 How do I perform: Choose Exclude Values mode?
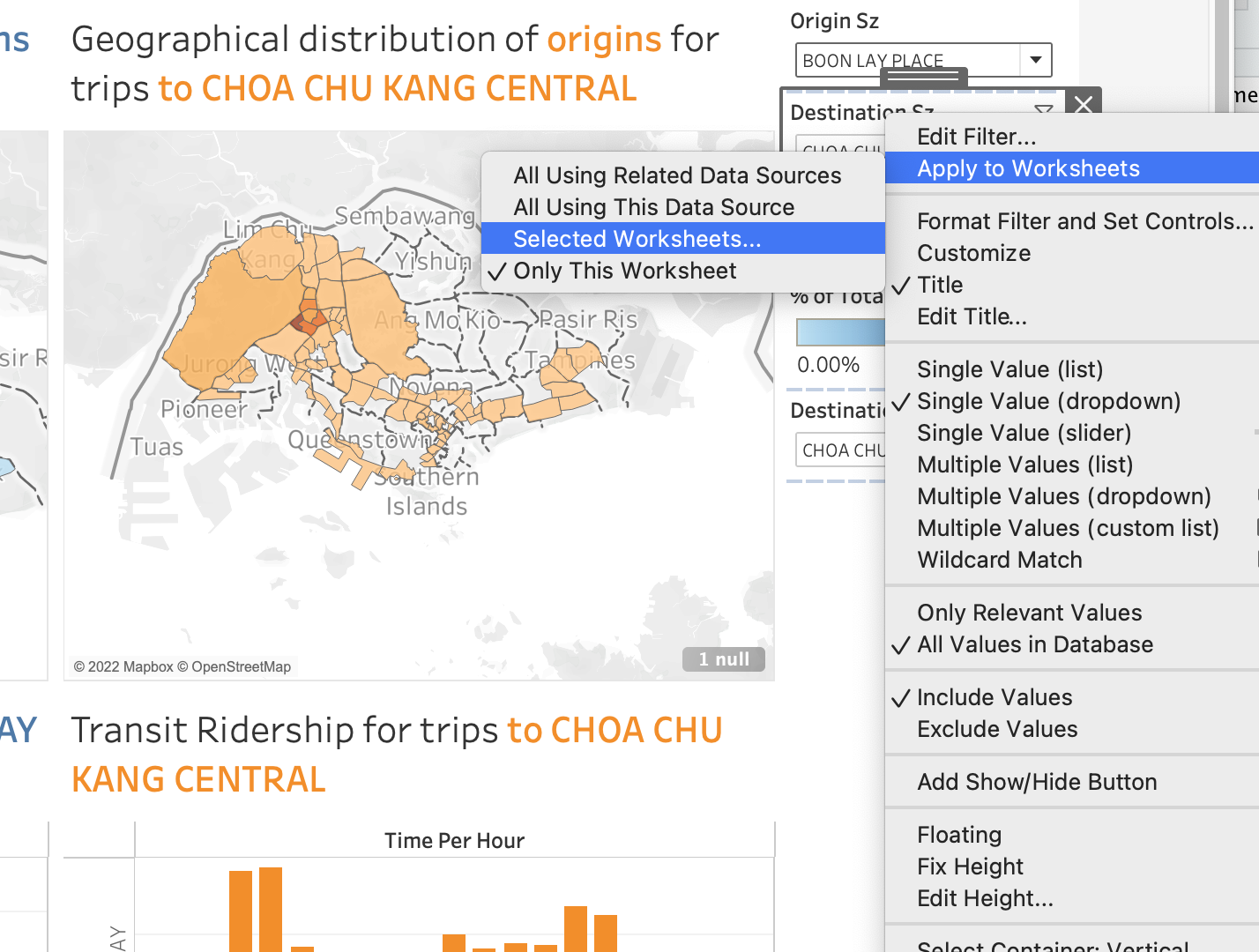click(x=996, y=729)
